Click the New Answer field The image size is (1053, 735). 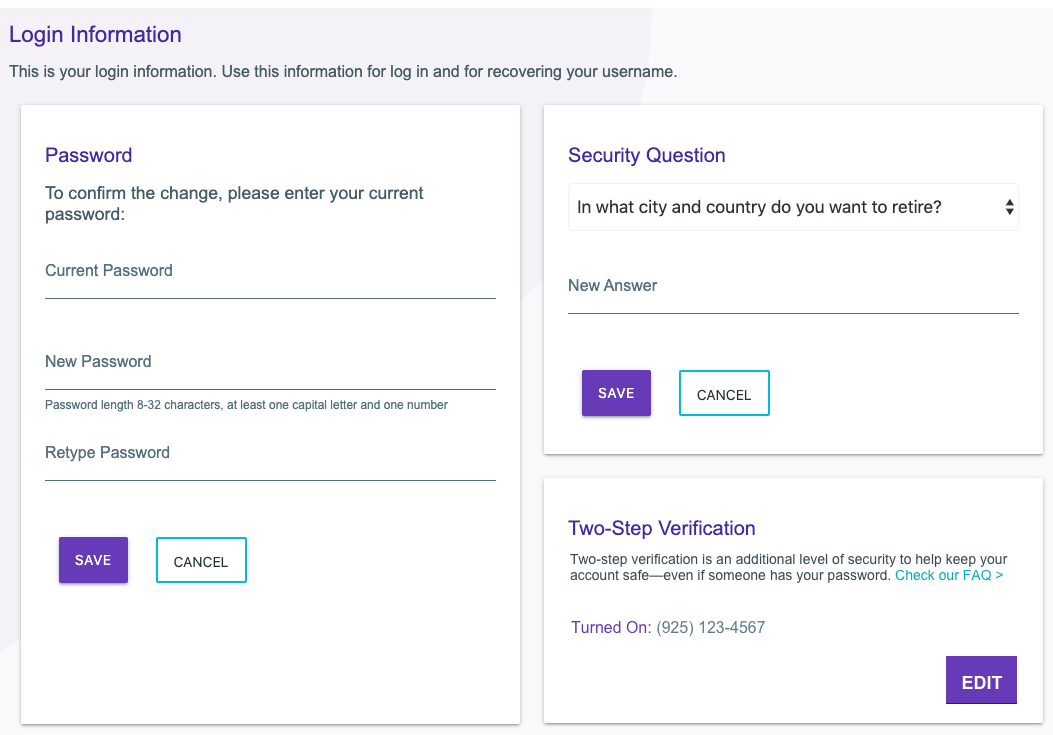tap(793, 291)
